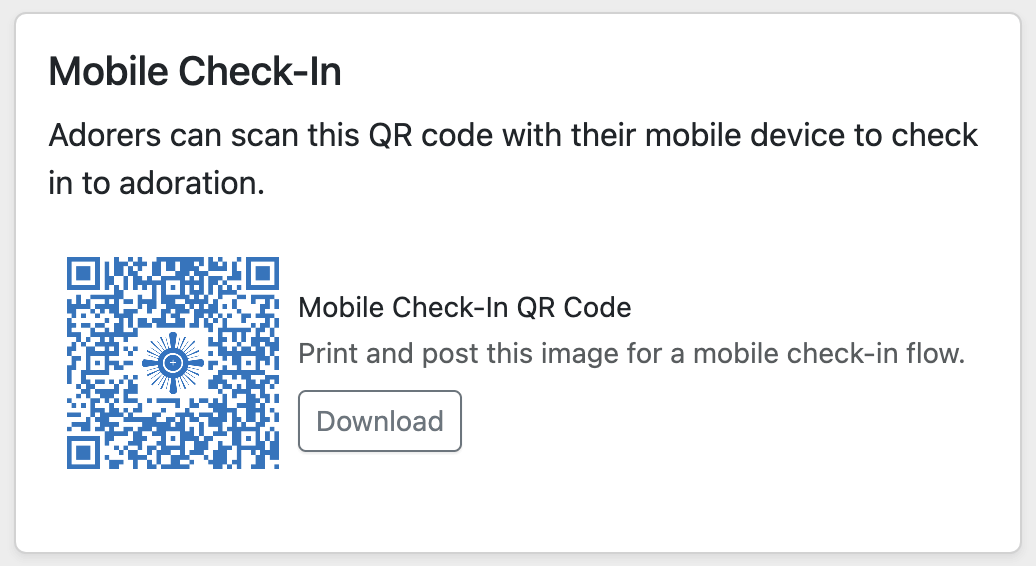Viewport: 1036px width, 566px height.
Task: Click the Download button
Action: [380, 421]
